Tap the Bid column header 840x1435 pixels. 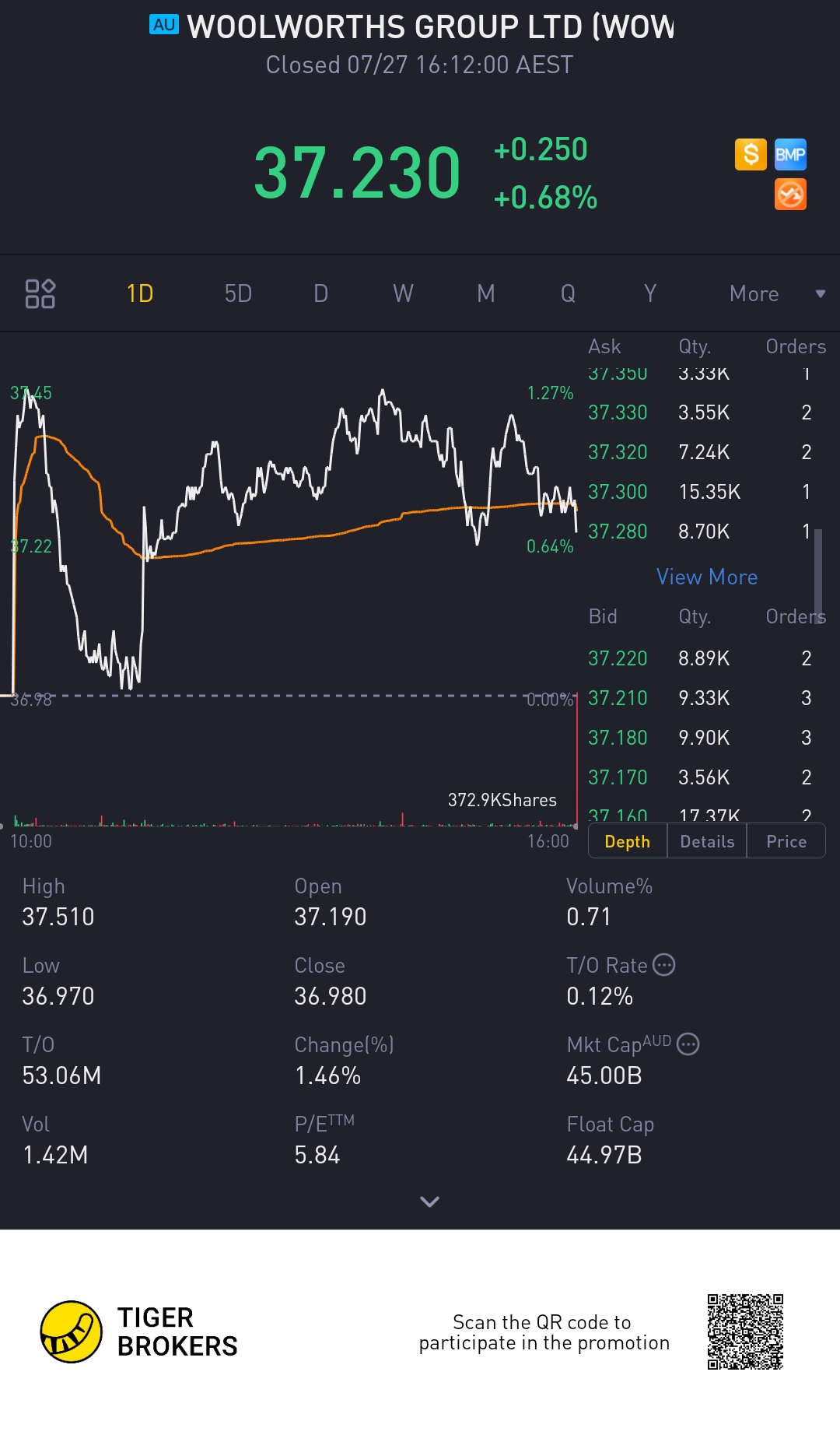click(603, 616)
